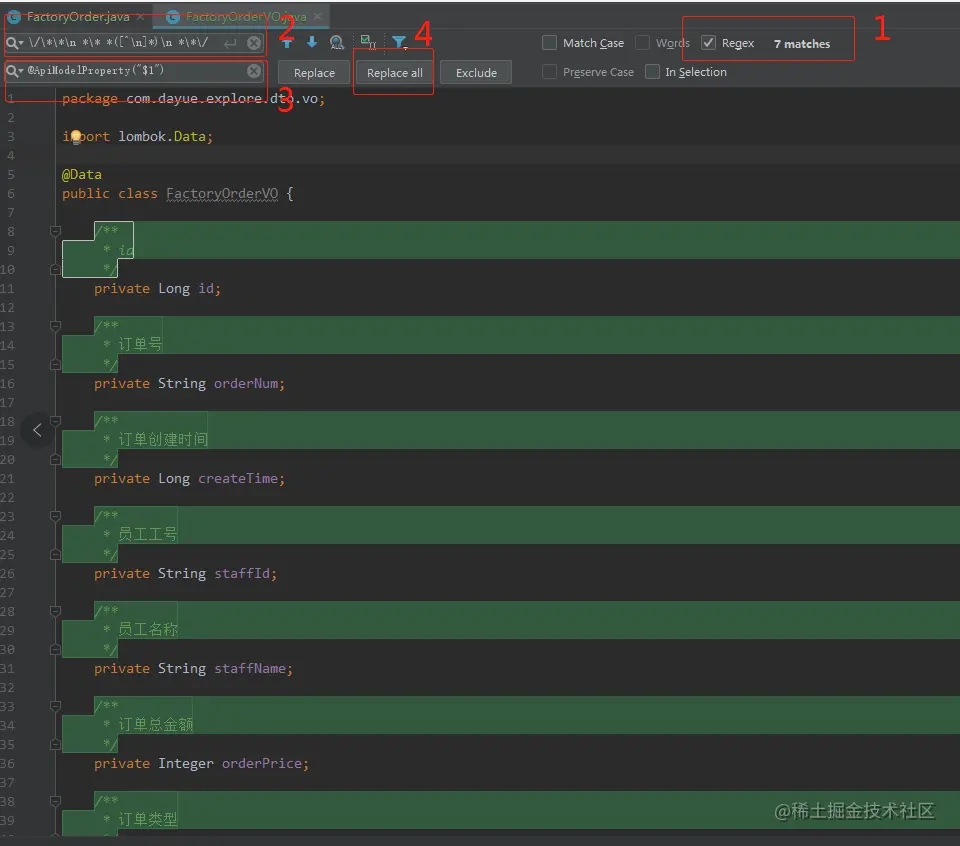Click fold end marker at line 15

pyautogui.click(x=55, y=364)
